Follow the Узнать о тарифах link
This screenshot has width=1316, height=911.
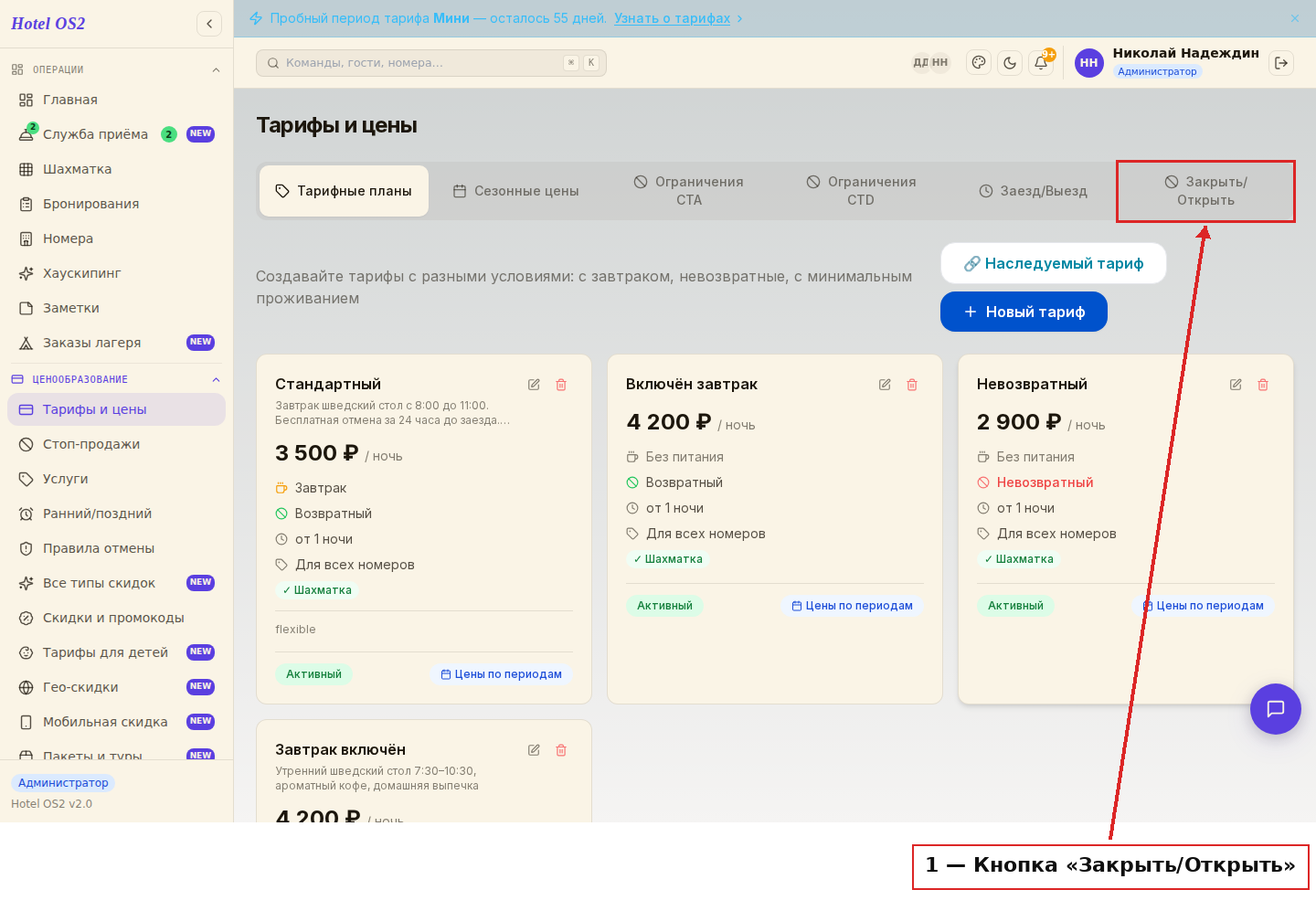click(x=672, y=18)
